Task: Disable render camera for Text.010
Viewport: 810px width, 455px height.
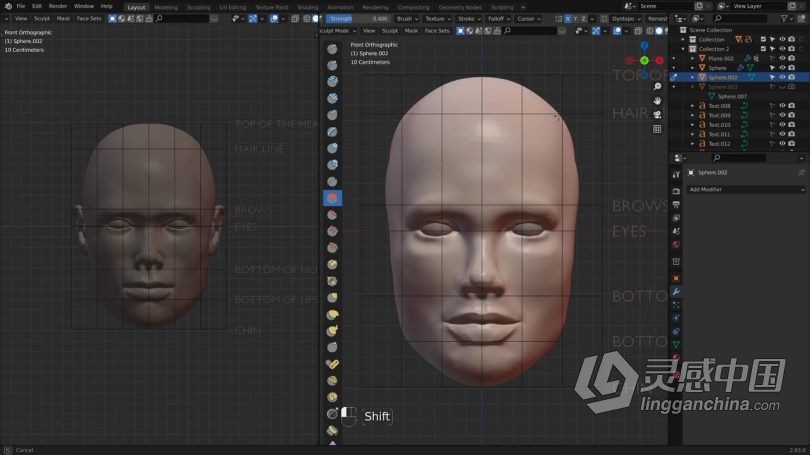Action: (x=791, y=124)
